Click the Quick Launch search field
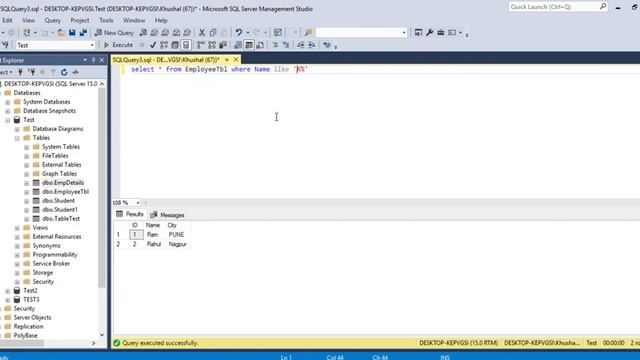640x360 pixels. [x=558, y=7]
